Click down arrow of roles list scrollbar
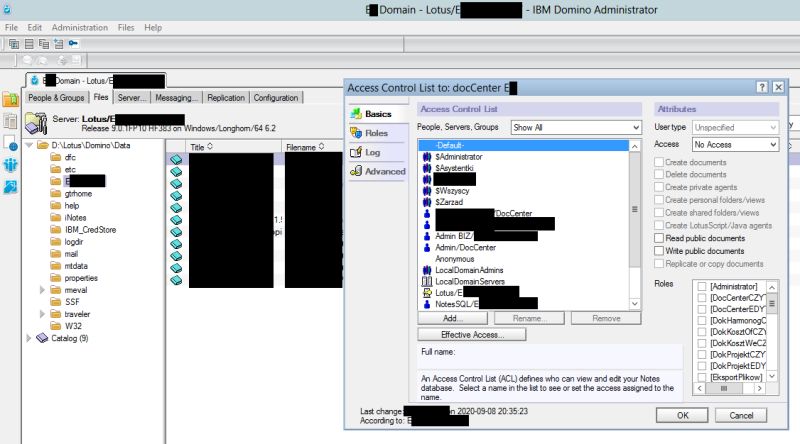800x444 pixels. point(772,377)
